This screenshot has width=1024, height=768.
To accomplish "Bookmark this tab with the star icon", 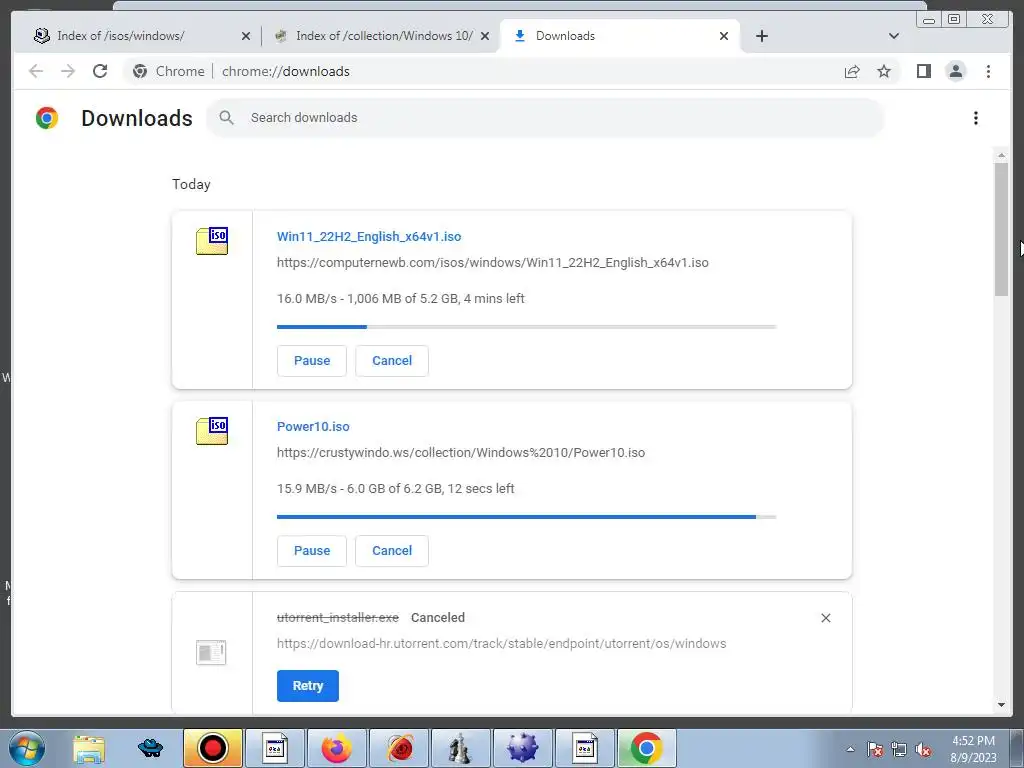I will [x=884, y=71].
